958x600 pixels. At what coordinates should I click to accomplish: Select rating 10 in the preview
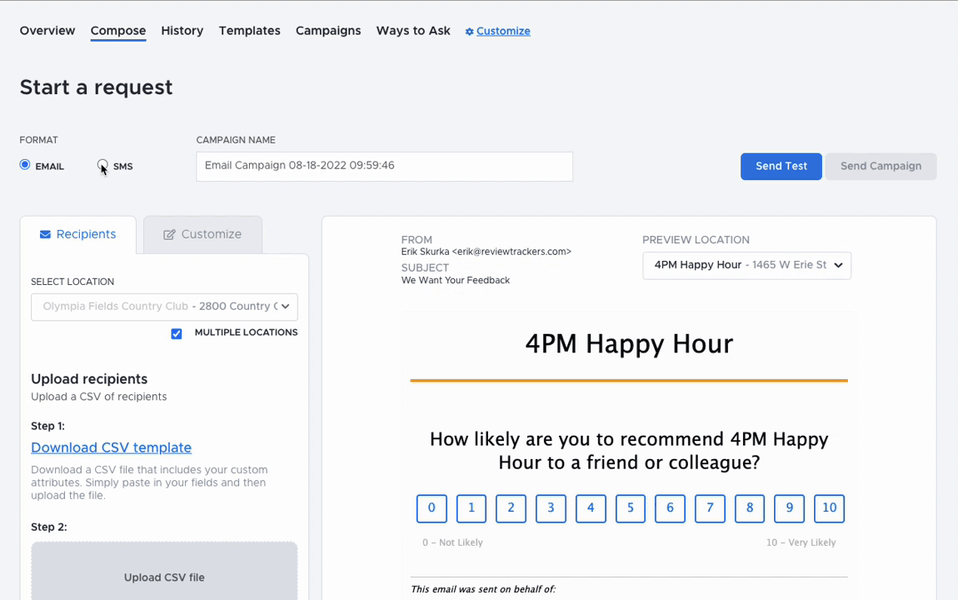pyautogui.click(x=829, y=508)
